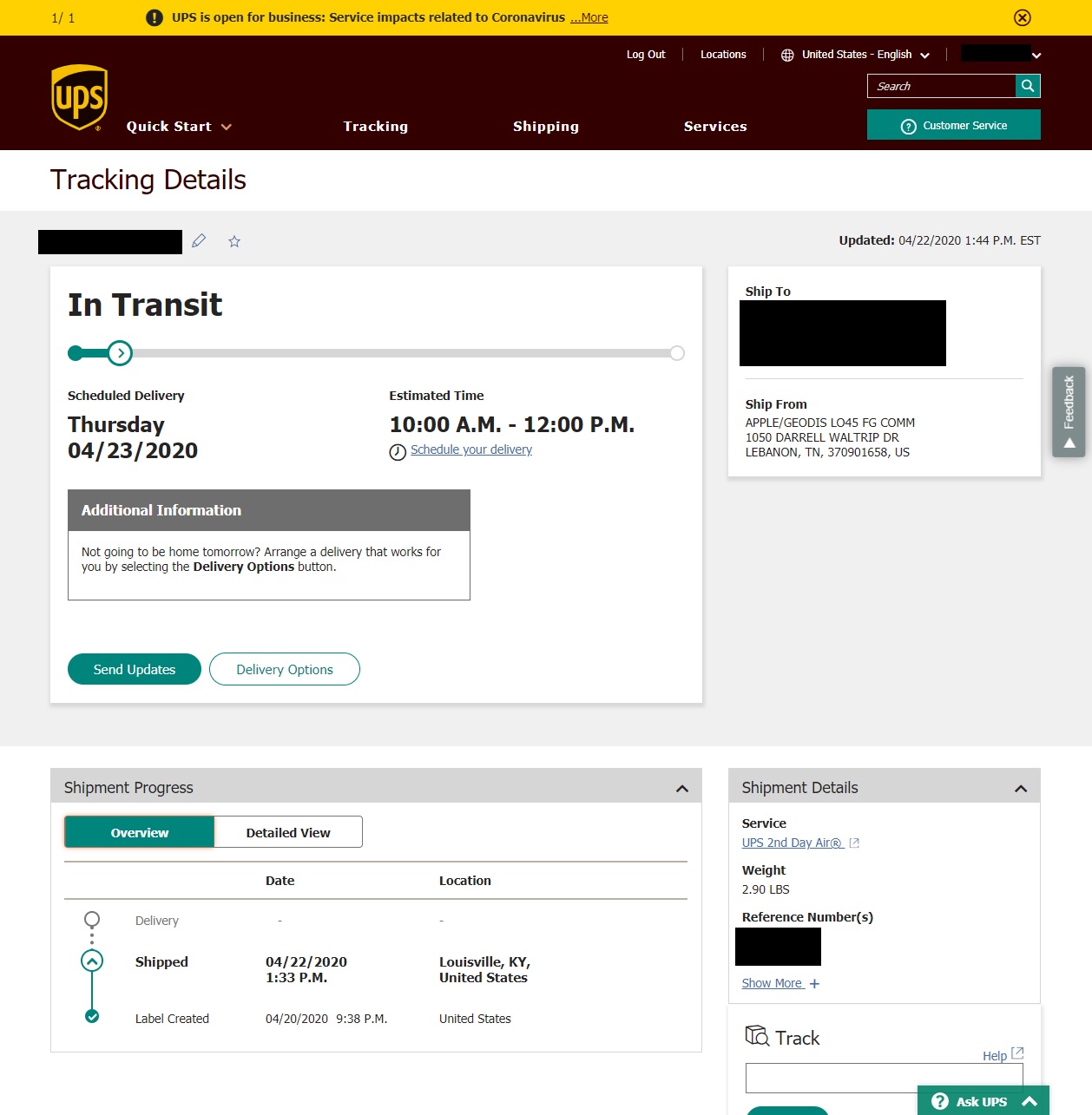Click the magnifying glass search button
This screenshot has height=1115, width=1092.
click(x=1028, y=86)
